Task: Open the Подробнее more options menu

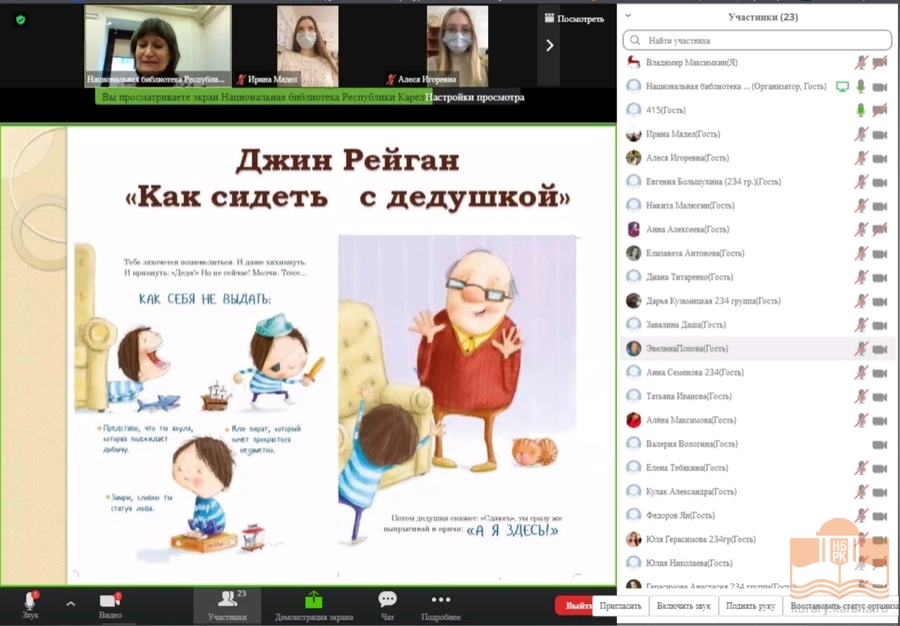Action: (441, 606)
